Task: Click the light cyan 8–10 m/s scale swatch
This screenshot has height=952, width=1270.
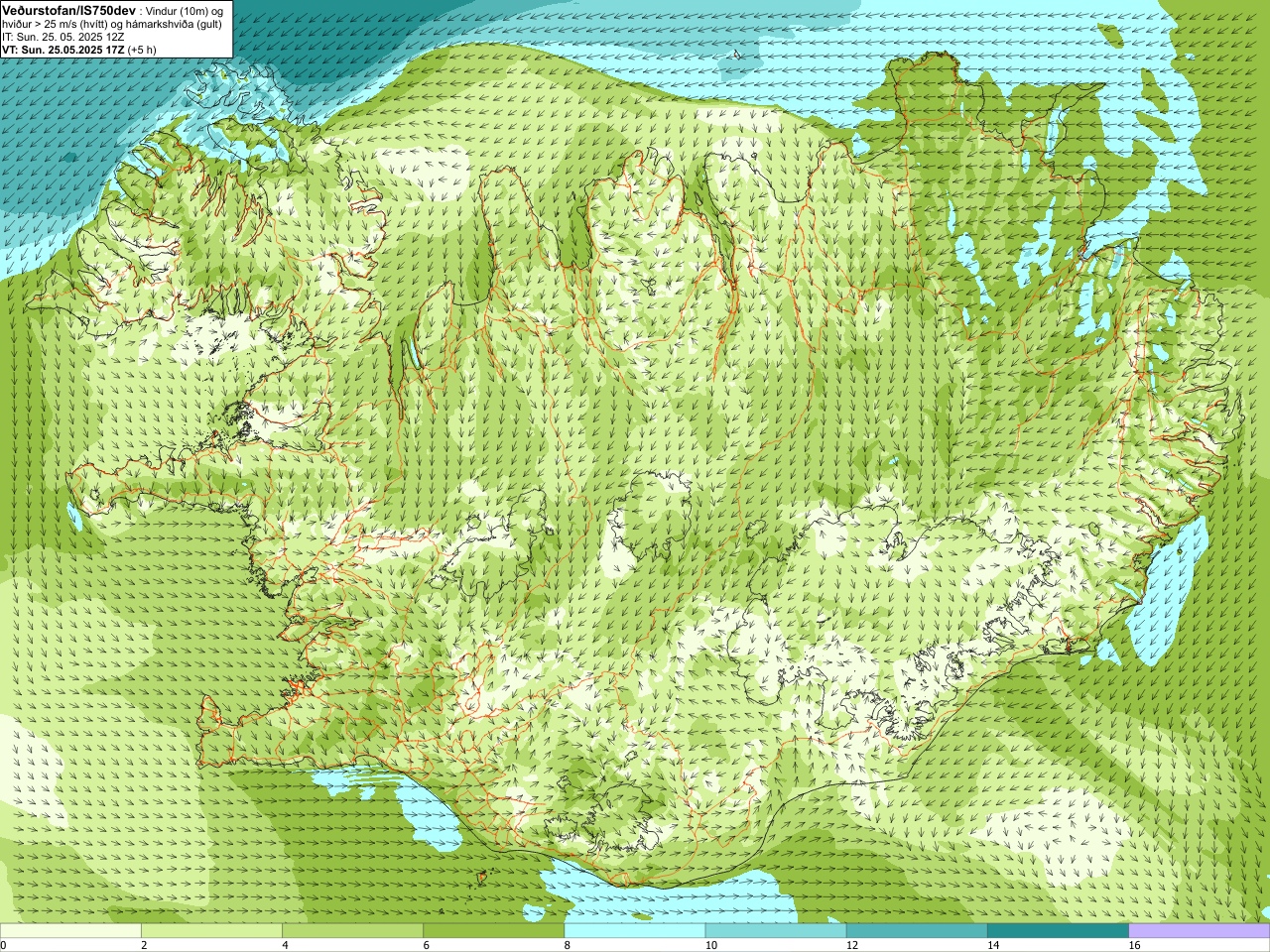Action: pos(635,931)
